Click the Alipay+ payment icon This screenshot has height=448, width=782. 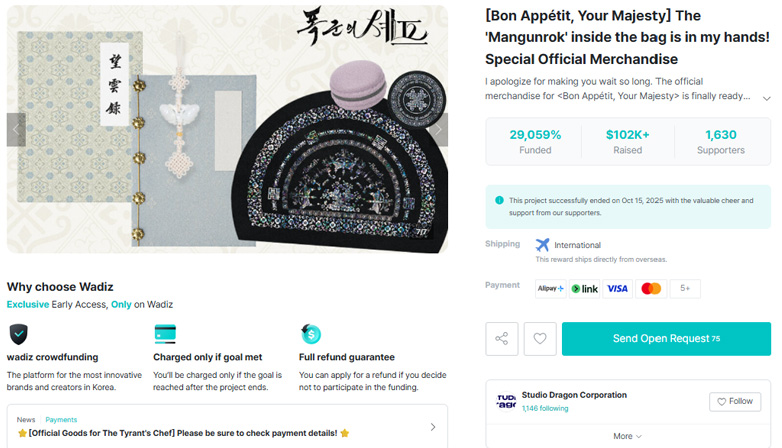[x=550, y=289]
